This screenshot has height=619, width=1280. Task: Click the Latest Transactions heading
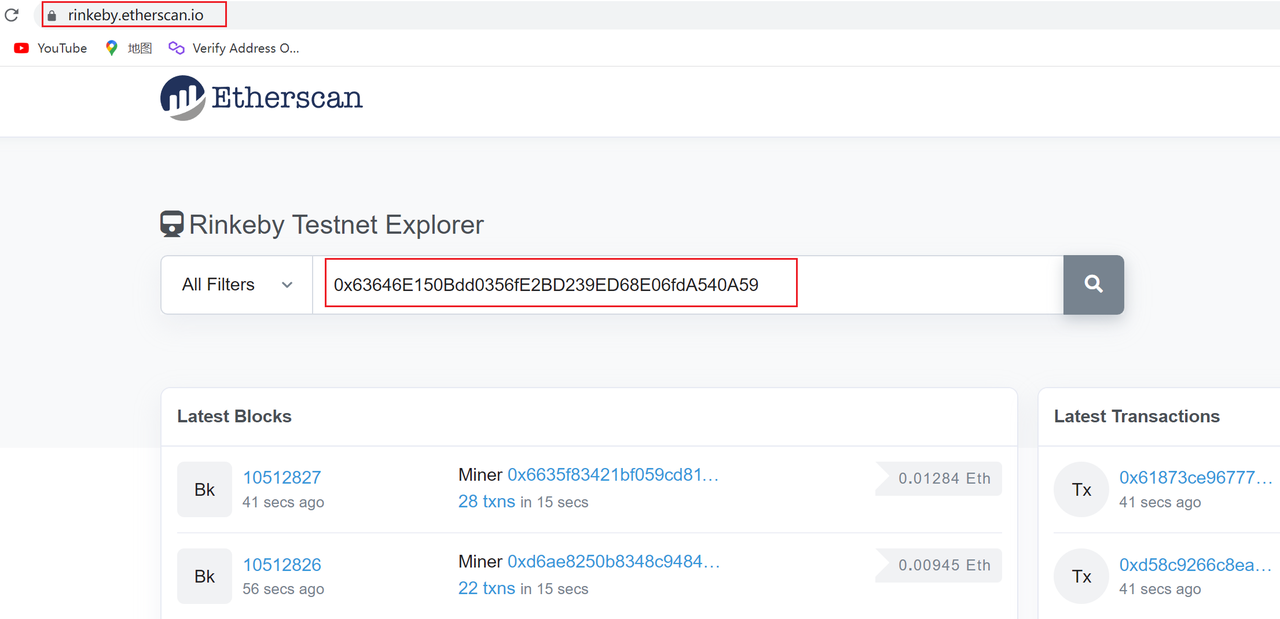tap(1137, 416)
